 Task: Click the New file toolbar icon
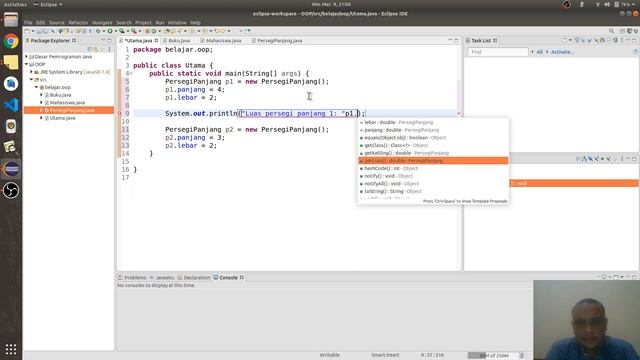pos(27,31)
